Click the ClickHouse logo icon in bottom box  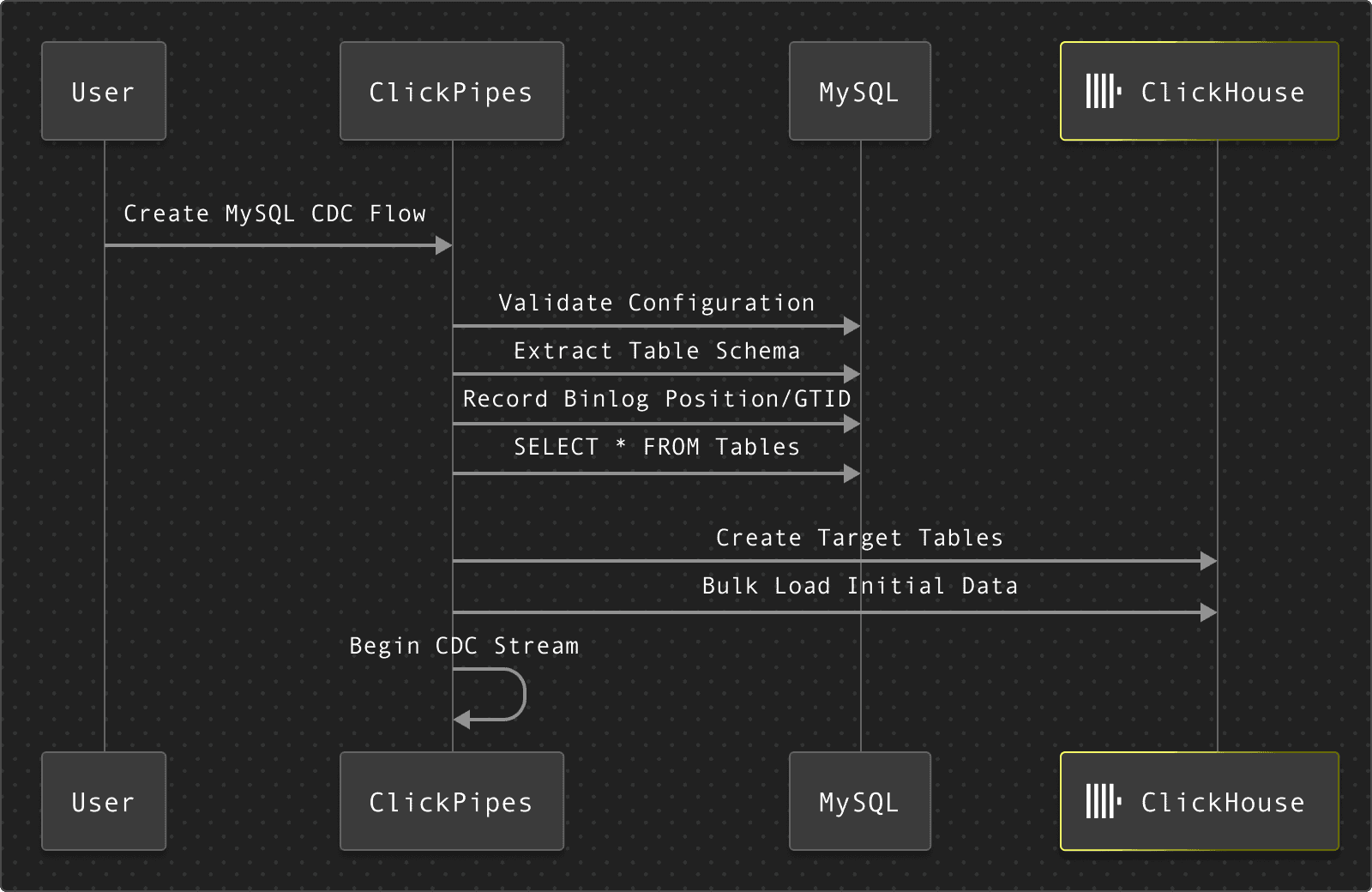[1104, 801]
